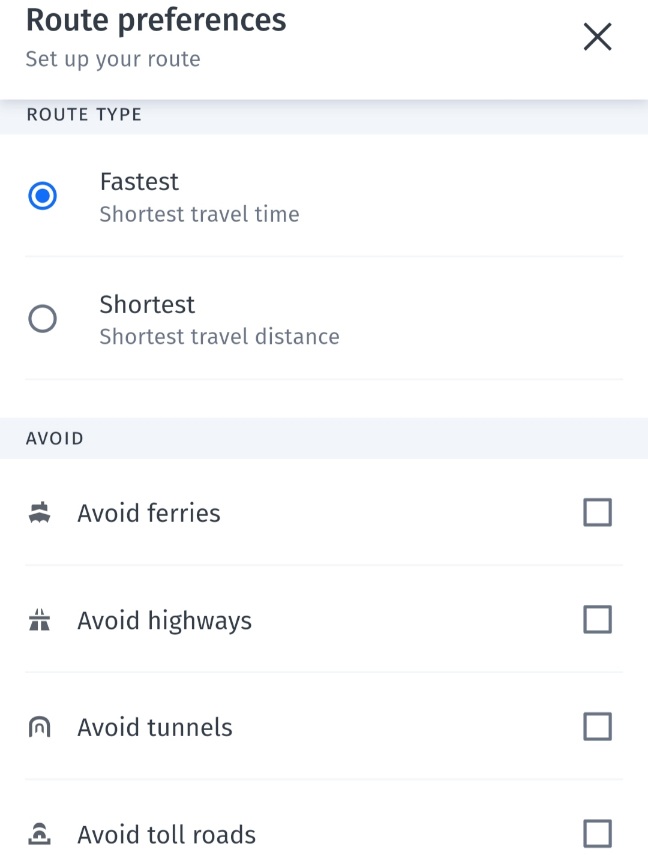Click the Route preferences title
Viewport: 648px width, 864px height.
156,20
